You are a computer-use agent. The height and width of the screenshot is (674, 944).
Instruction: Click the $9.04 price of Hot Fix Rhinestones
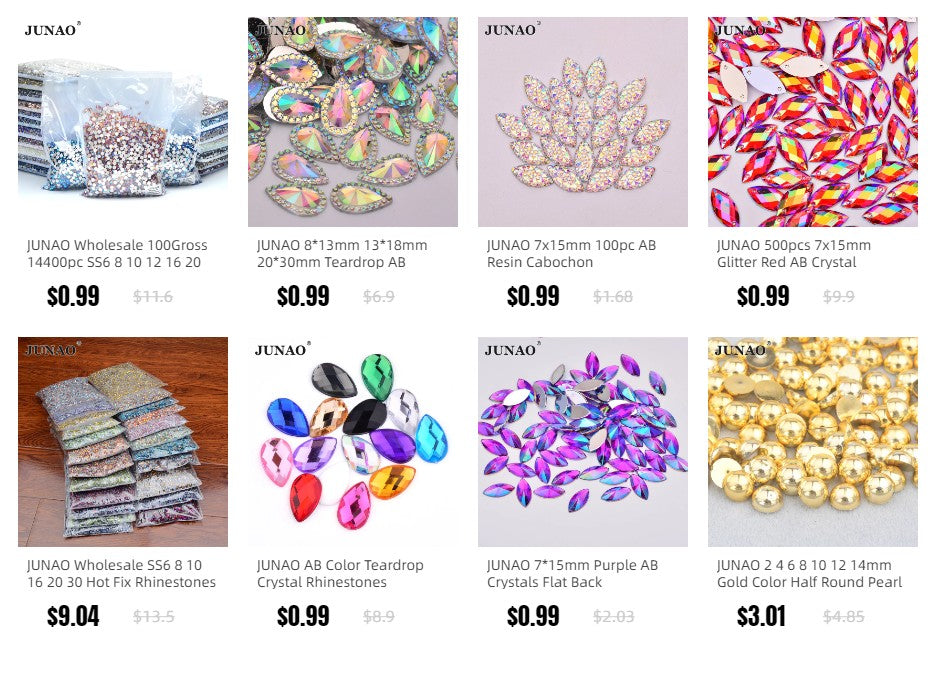(x=73, y=616)
